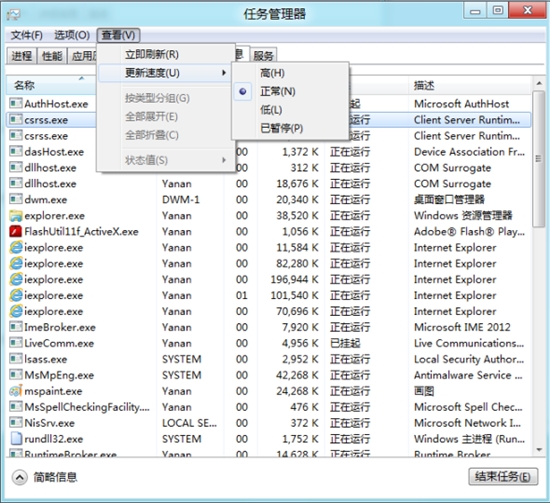
Task: Click the ImeBroker.exe process icon
Action: 15,327
